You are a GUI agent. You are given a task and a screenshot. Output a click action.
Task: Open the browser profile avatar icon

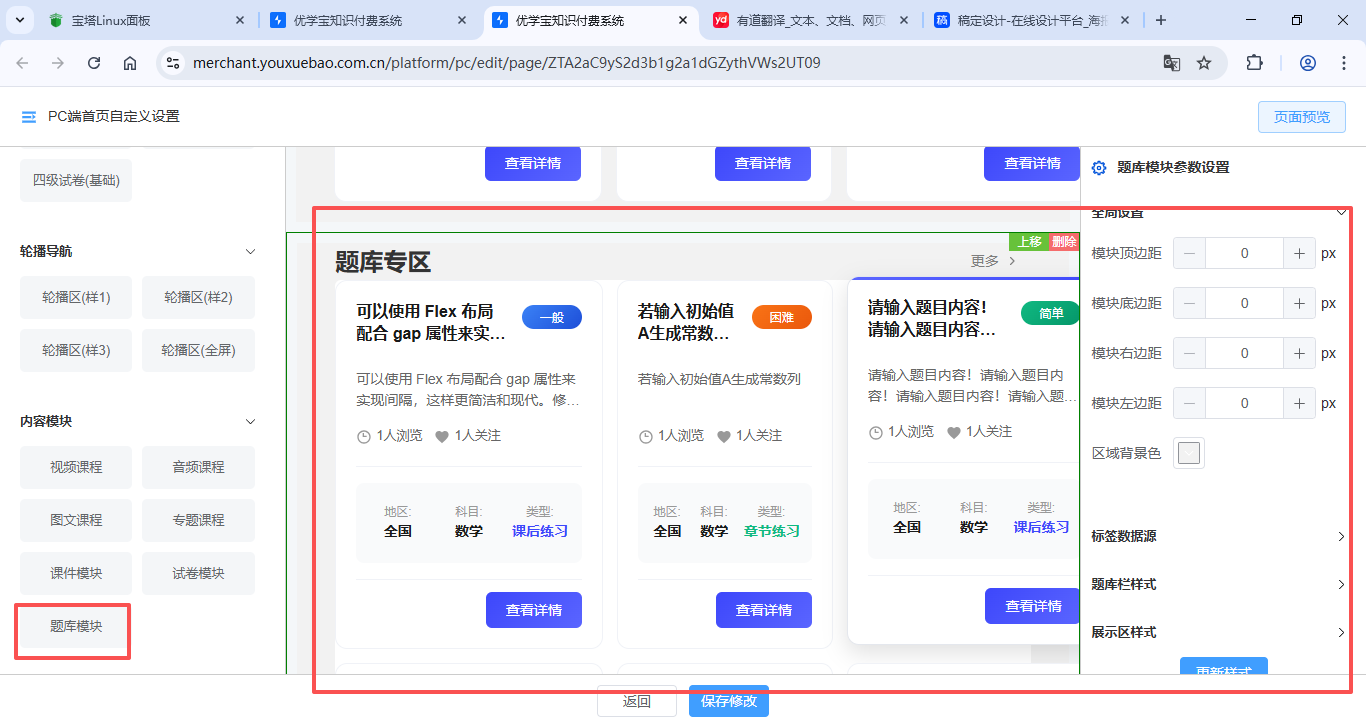(1308, 63)
